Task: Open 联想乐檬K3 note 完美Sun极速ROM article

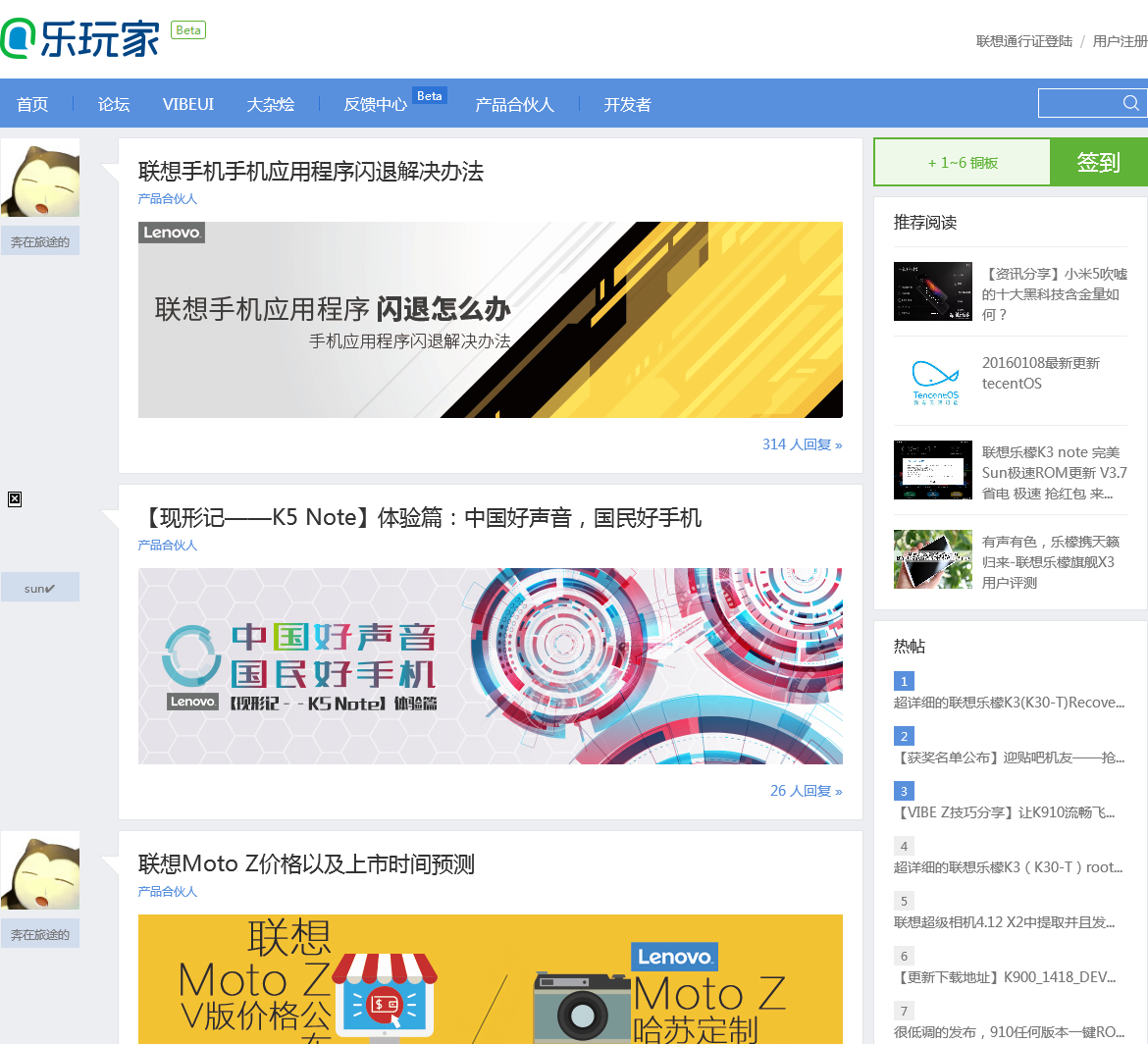Action: click(x=1054, y=472)
